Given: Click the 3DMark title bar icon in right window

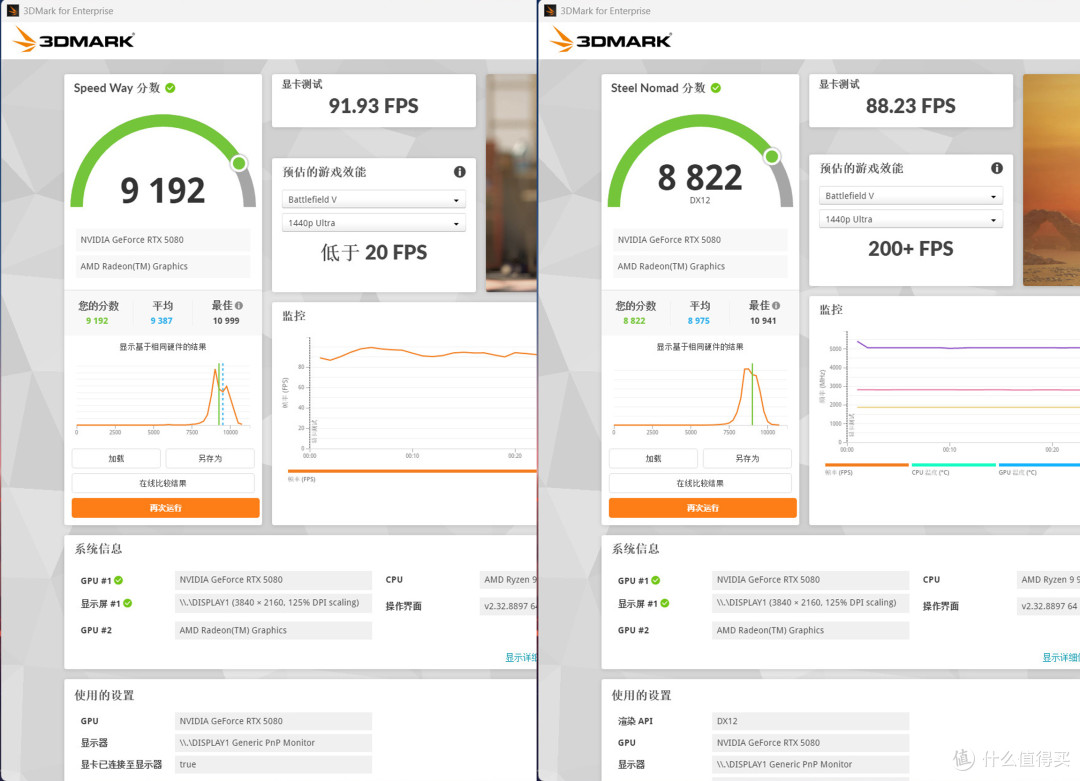Looking at the screenshot, I should tap(550, 10).
